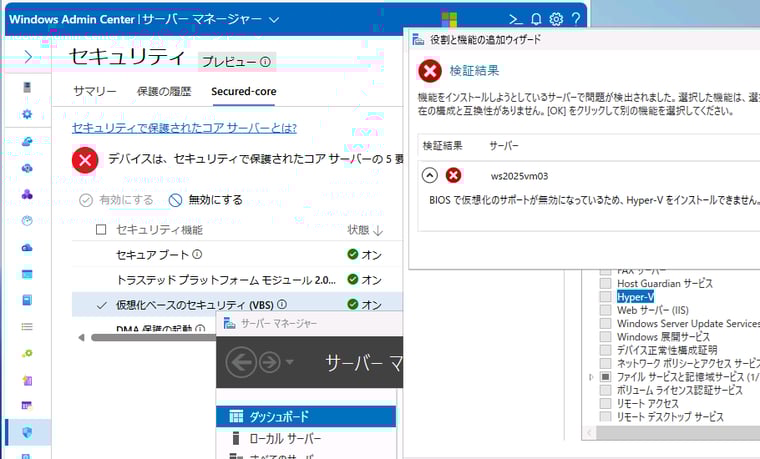Check the Windows 展開サービス role
The width and height of the screenshot is (760, 459).
pyautogui.click(x=605, y=337)
